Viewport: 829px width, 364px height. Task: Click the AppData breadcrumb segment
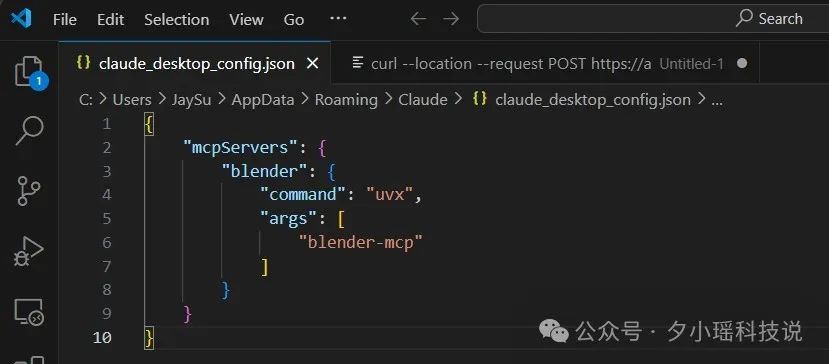point(263,100)
